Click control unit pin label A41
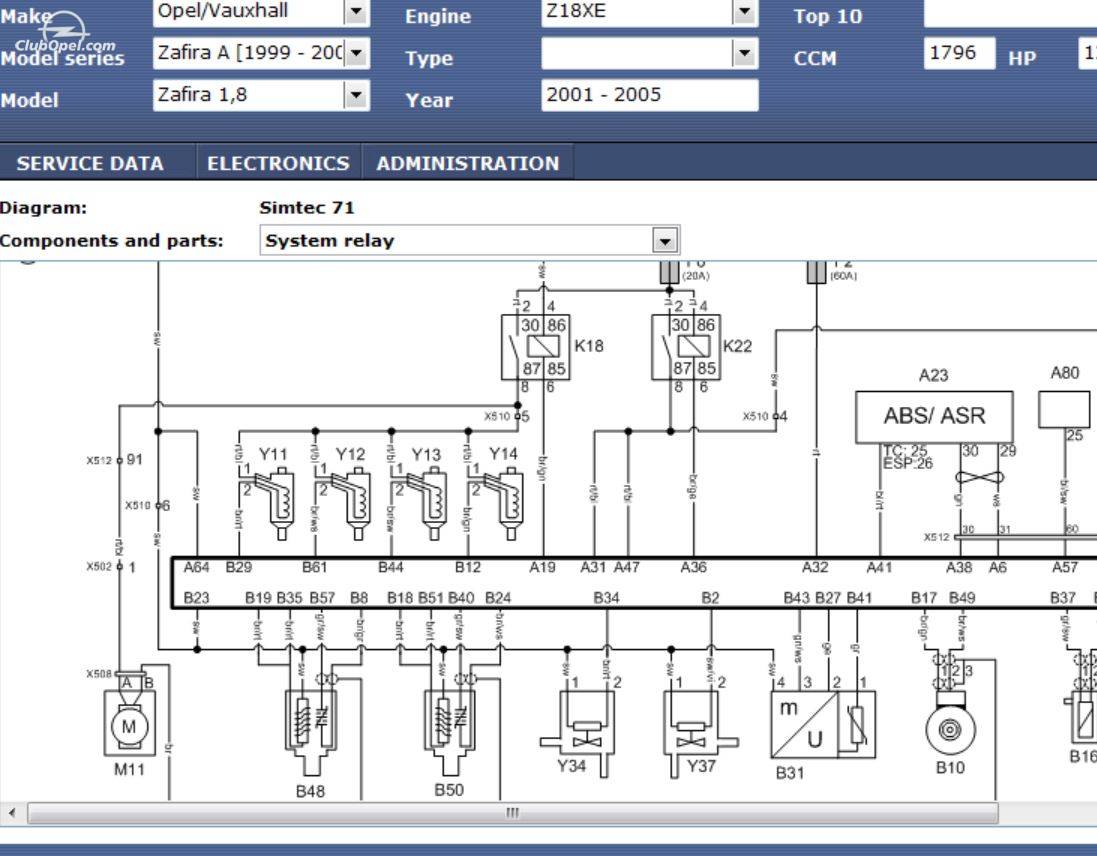This screenshot has height=856, width=1097. point(879,567)
